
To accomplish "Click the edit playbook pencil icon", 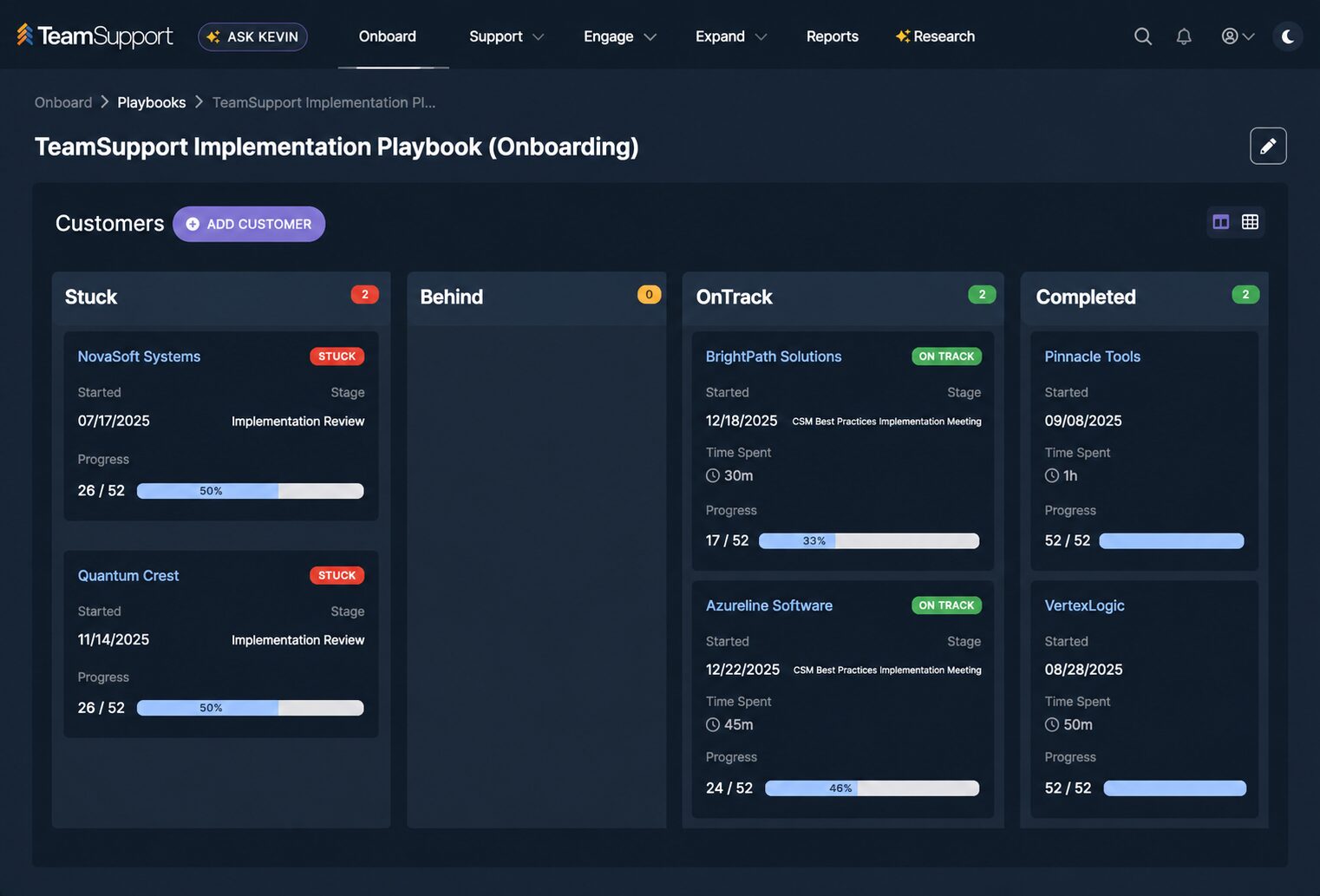I will tap(1268, 146).
